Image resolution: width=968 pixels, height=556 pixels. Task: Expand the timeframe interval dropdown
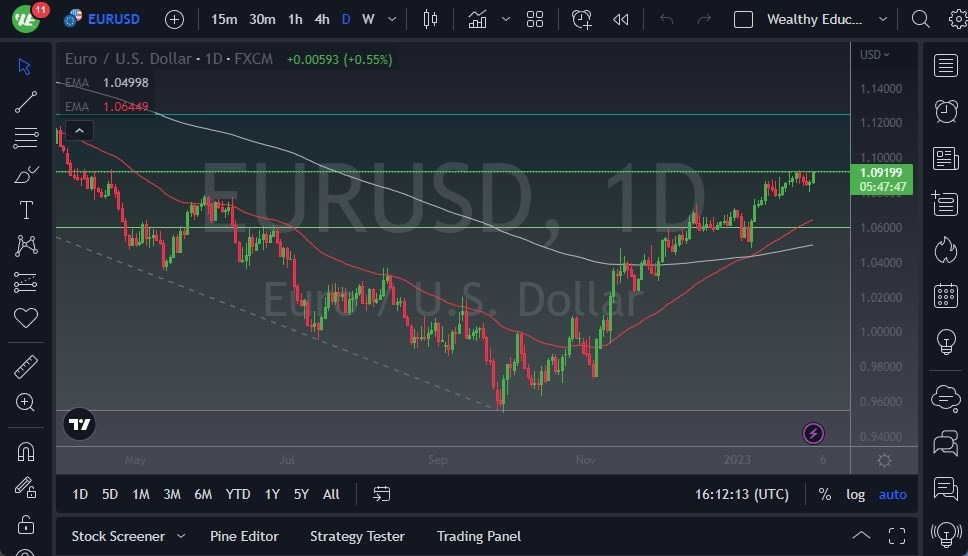click(391, 19)
